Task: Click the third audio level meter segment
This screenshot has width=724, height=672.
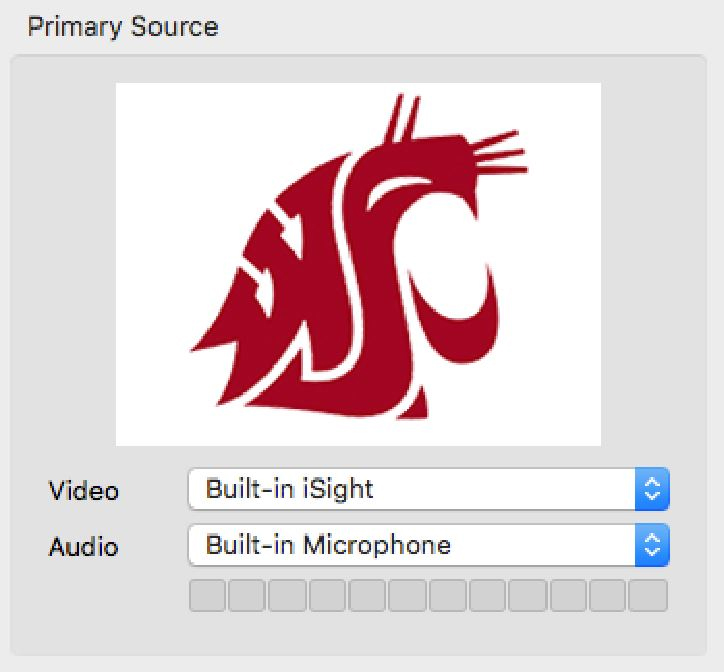Action: 287,596
